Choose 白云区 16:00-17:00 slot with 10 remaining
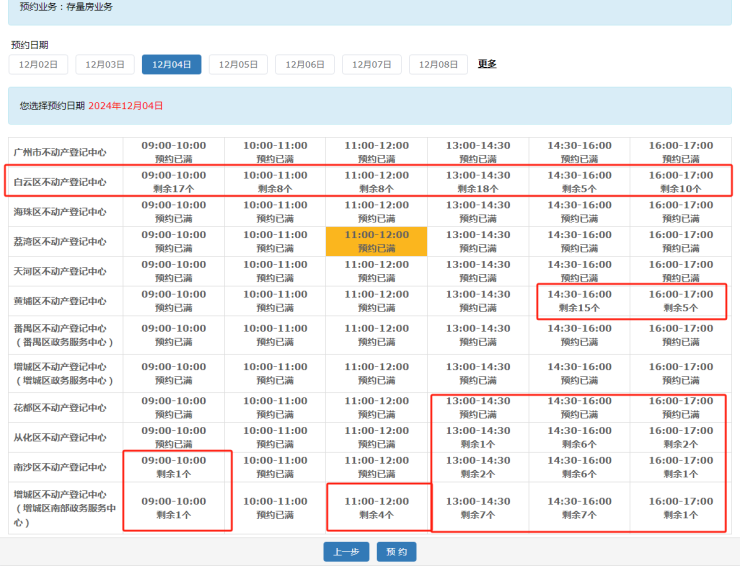The height and width of the screenshot is (566, 740). click(681, 181)
